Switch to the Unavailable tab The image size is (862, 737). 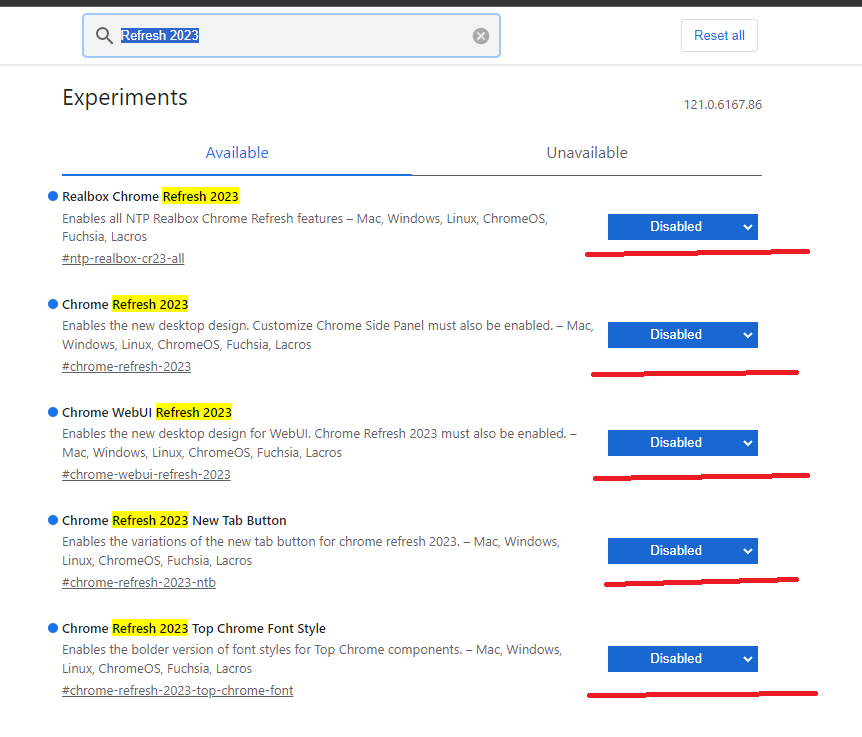pos(587,153)
